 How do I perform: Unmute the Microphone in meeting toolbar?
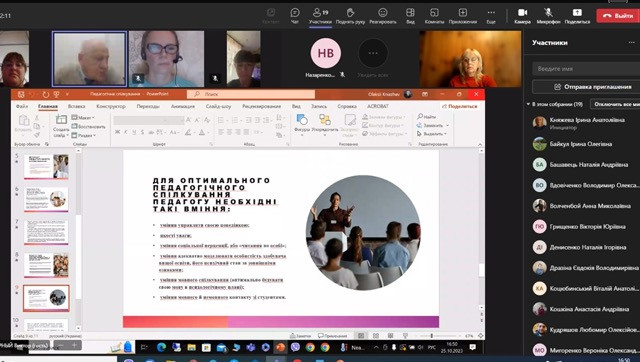pyautogui.click(x=548, y=16)
